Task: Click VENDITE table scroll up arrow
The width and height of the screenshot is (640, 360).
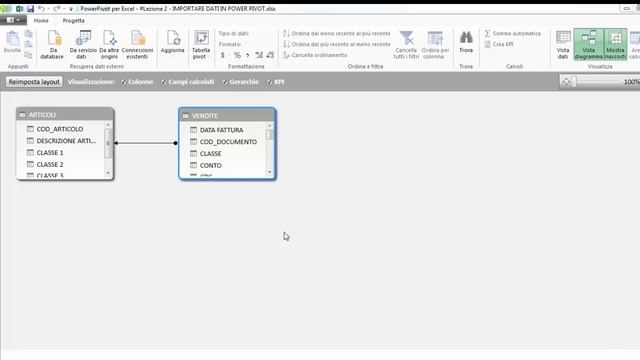Action: click(269, 126)
